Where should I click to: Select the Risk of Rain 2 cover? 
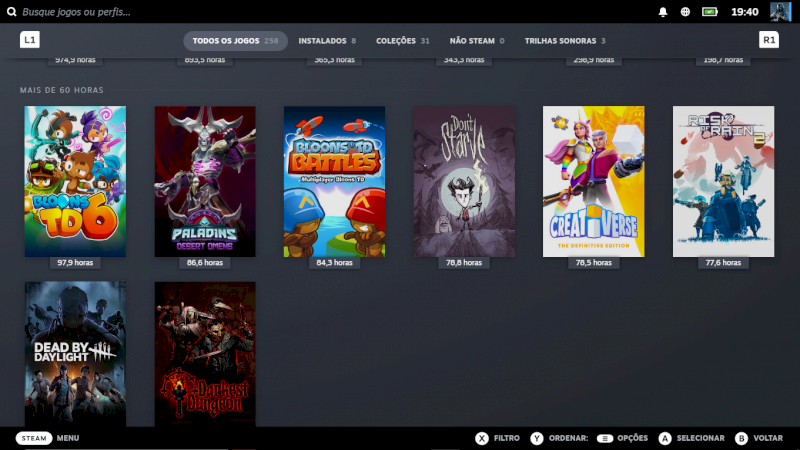click(723, 181)
